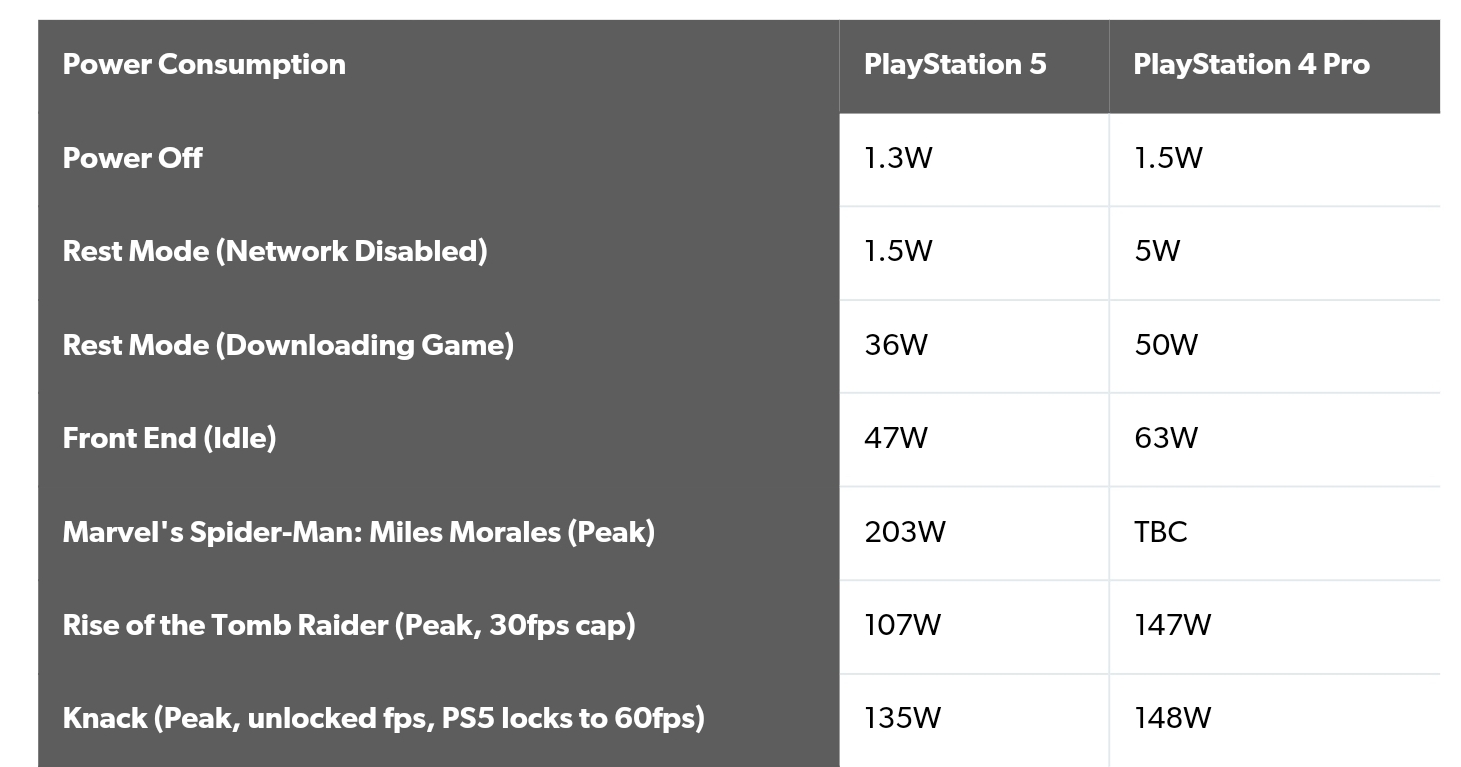Click the TBC cell for PS4 Pro

click(1161, 532)
